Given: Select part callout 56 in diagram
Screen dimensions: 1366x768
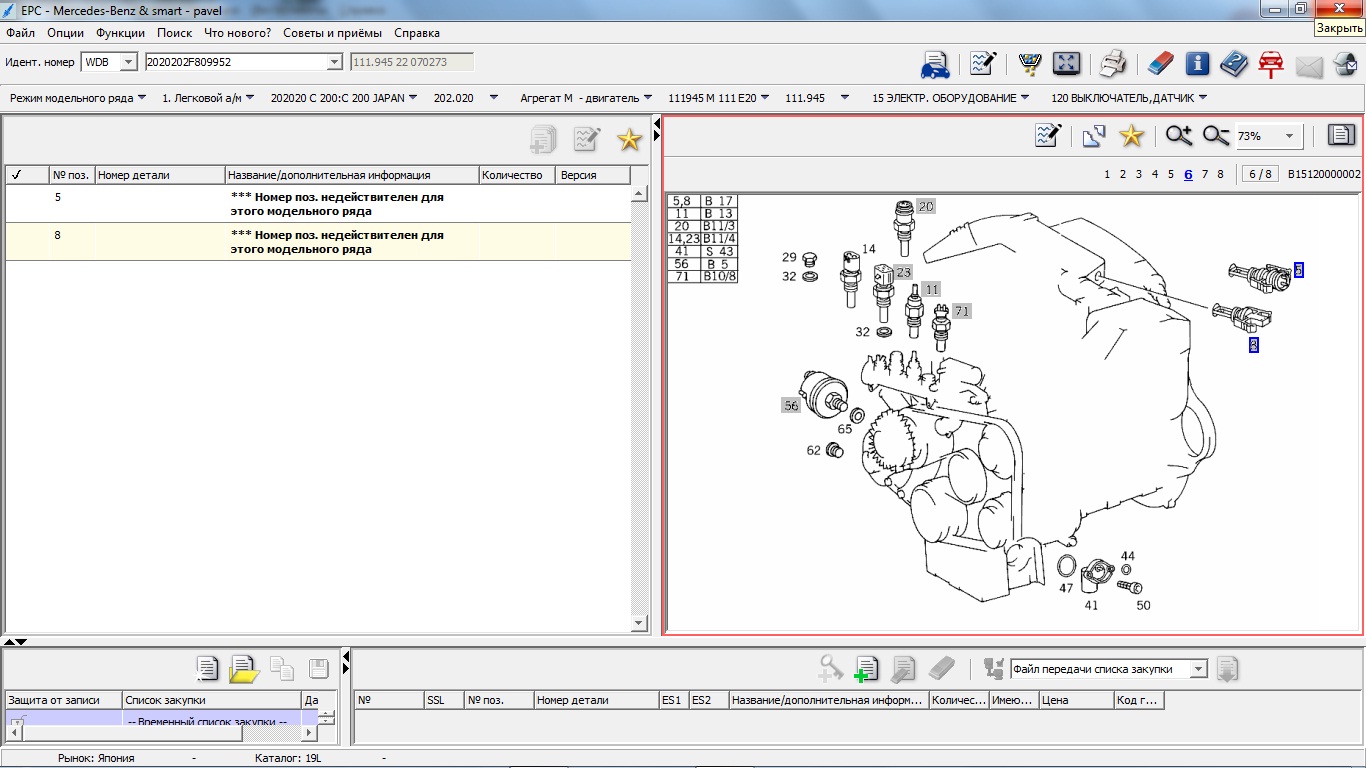Looking at the screenshot, I should pyautogui.click(x=791, y=405).
